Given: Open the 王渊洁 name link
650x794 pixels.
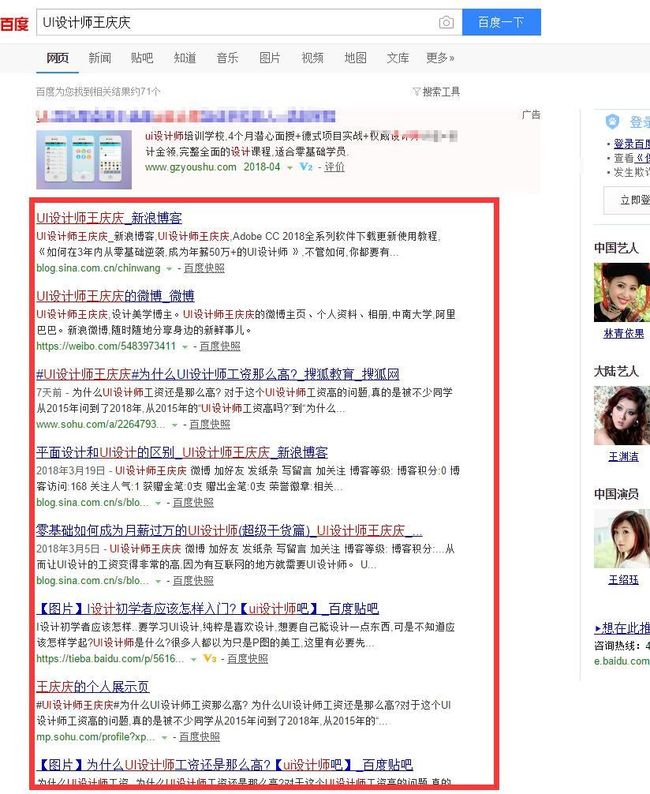Looking at the screenshot, I should pos(623,457).
